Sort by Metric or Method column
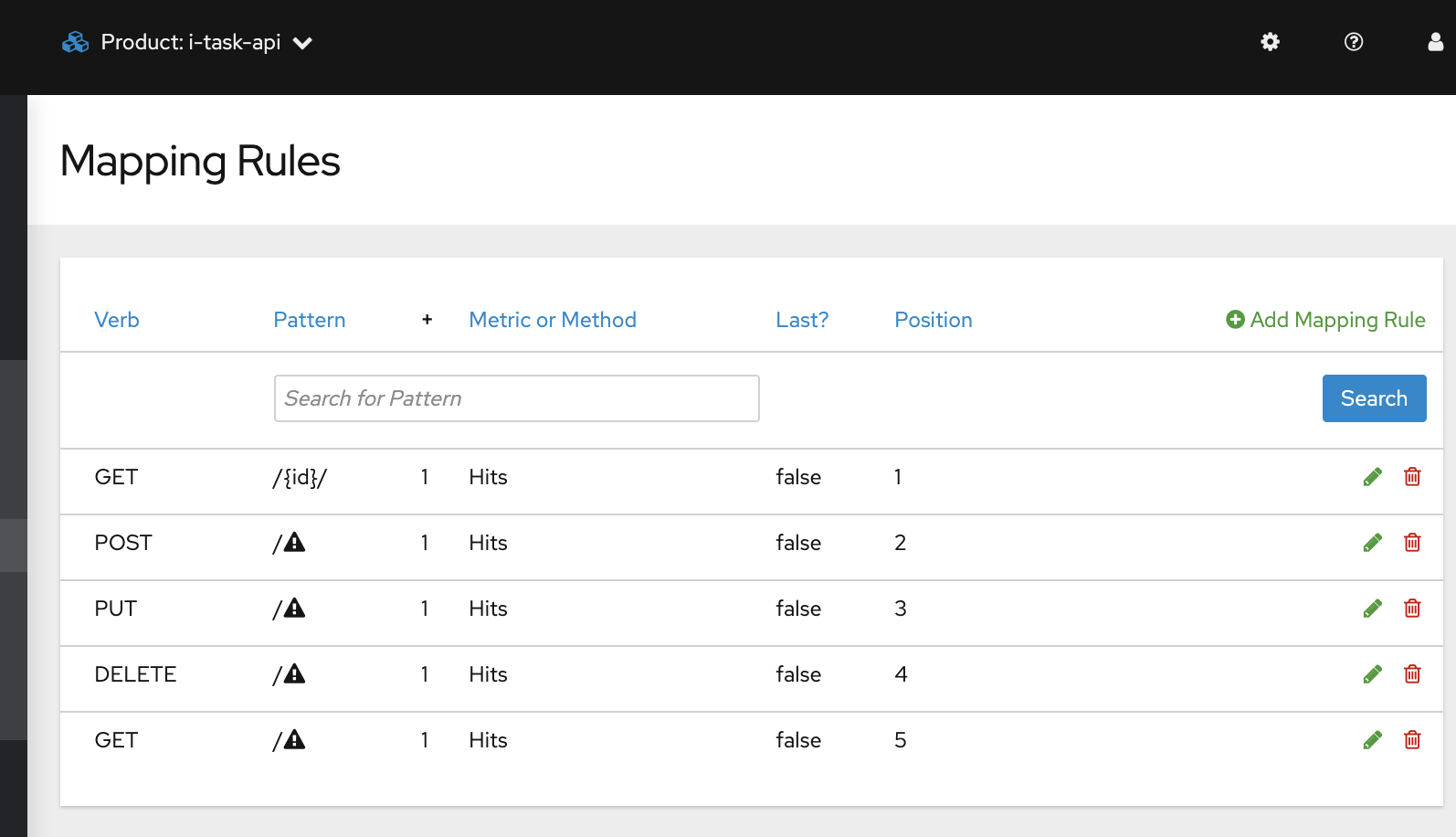Screen dimensions: 1456x837 553,320
